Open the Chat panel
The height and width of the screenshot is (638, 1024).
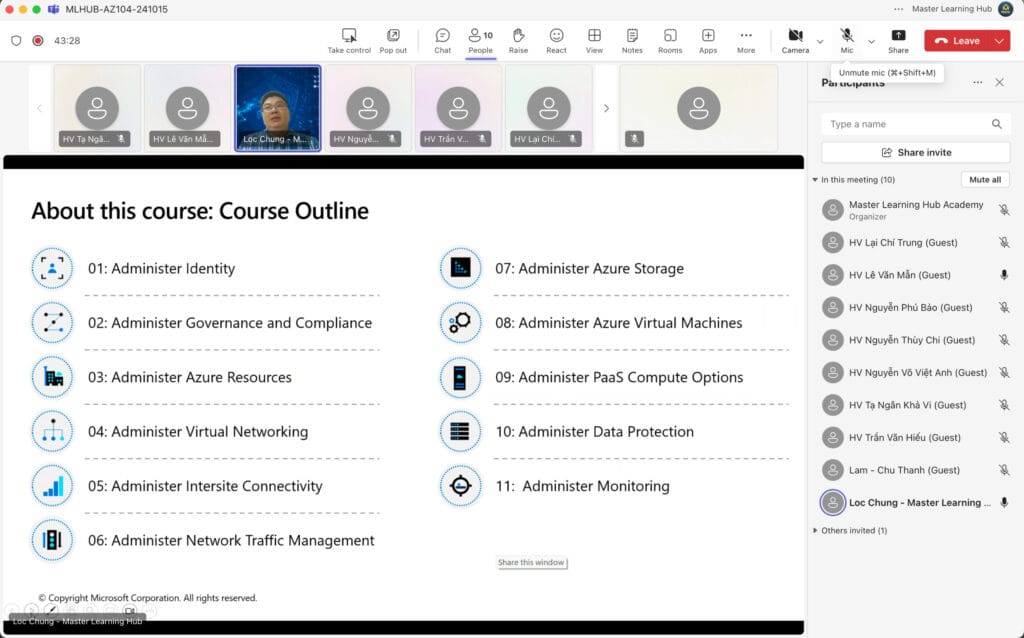point(442,40)
